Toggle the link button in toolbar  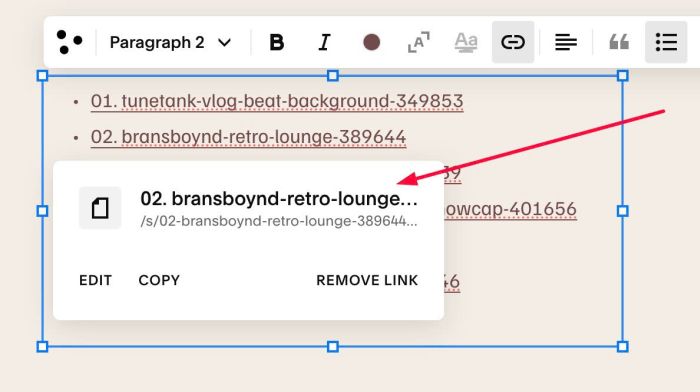click(513, 42)
